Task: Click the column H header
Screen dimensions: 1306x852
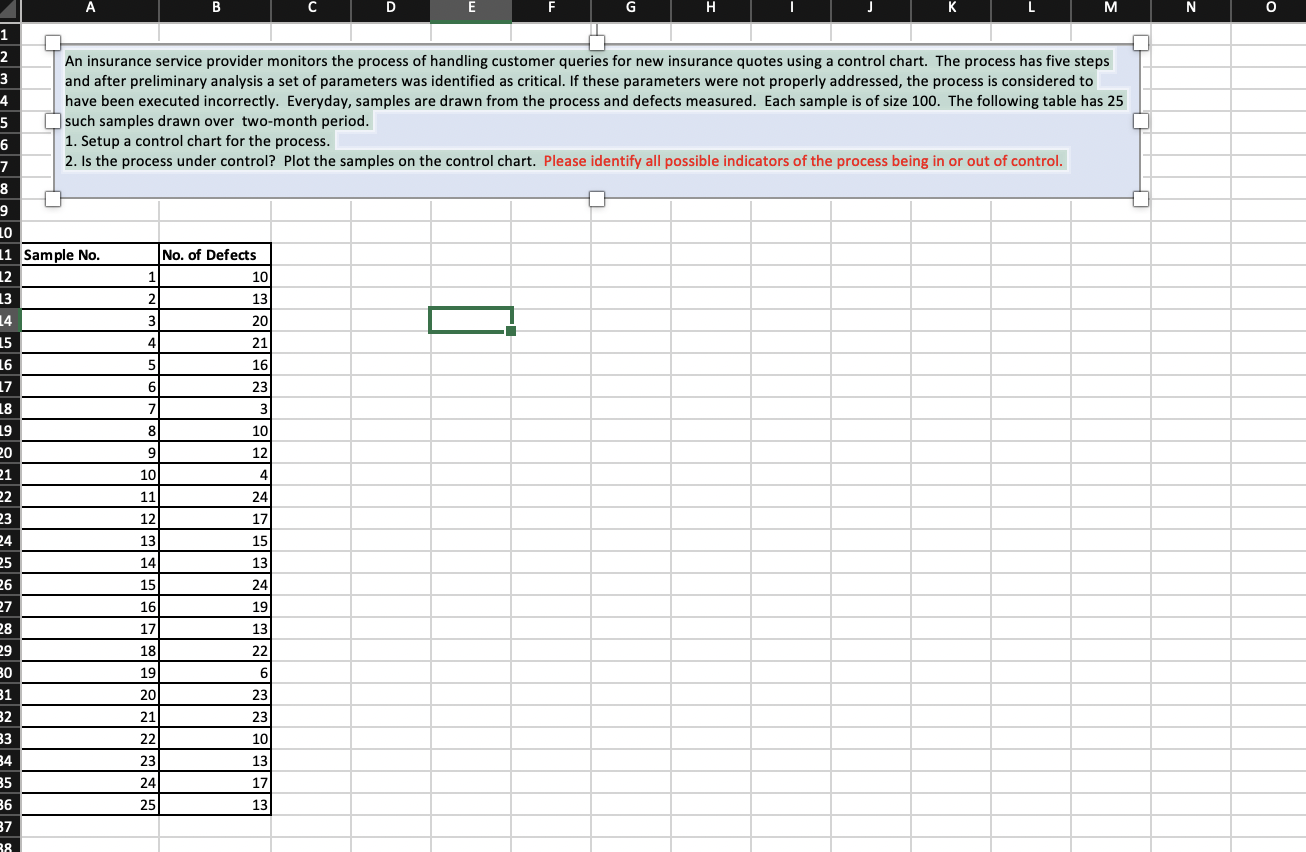Action: point(710,10)
